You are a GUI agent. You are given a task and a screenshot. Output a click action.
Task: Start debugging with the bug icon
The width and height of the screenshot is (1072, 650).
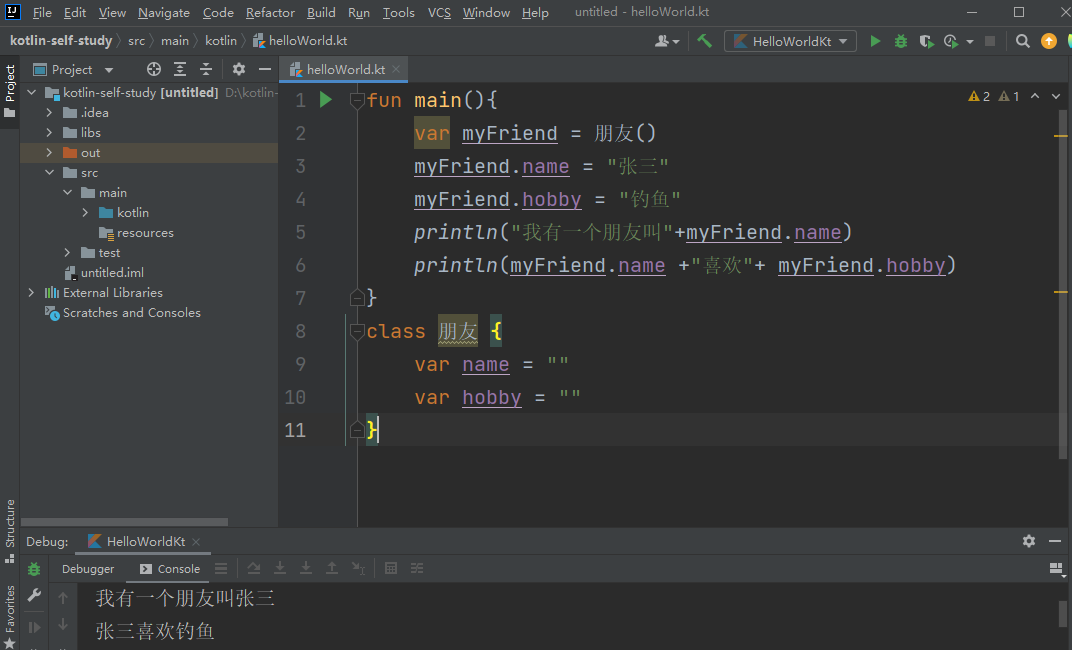901,41
